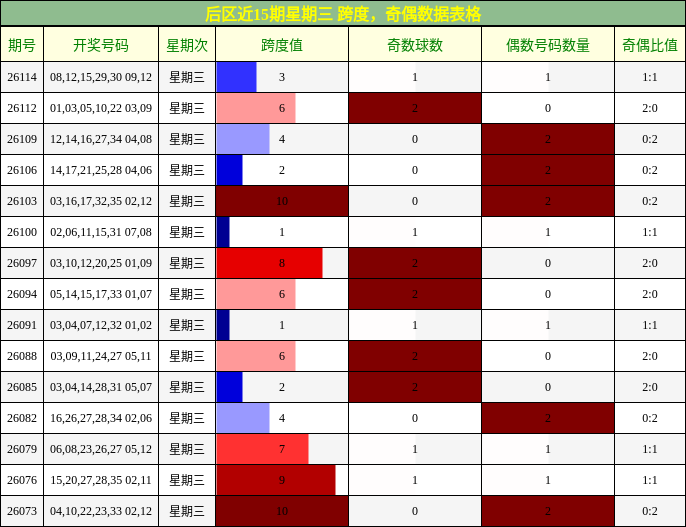Click even count 1 in row 26091
686x527 pixels.
(x=548, y=325)
